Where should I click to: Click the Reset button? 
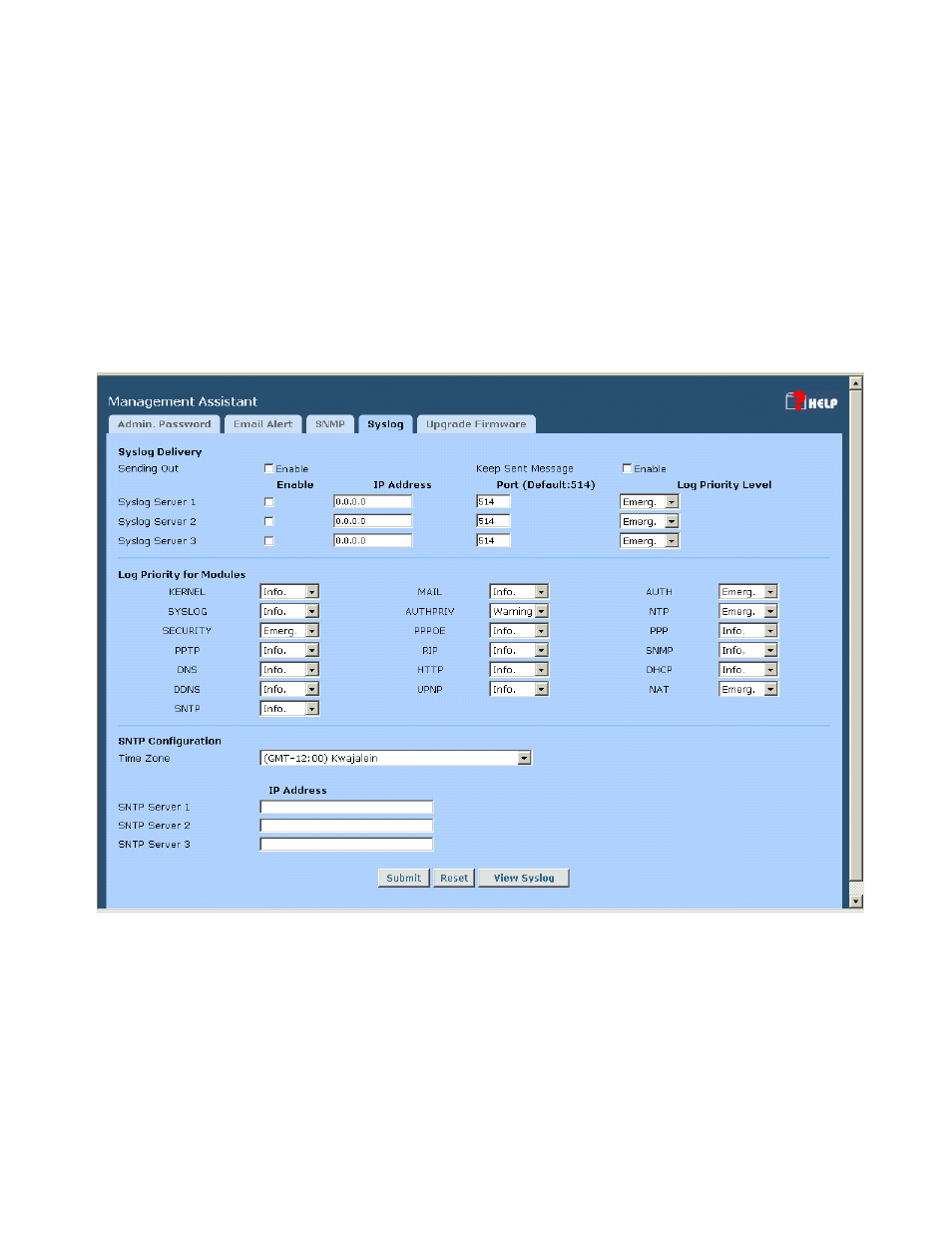pyautogui.click(x=454, y=879)
